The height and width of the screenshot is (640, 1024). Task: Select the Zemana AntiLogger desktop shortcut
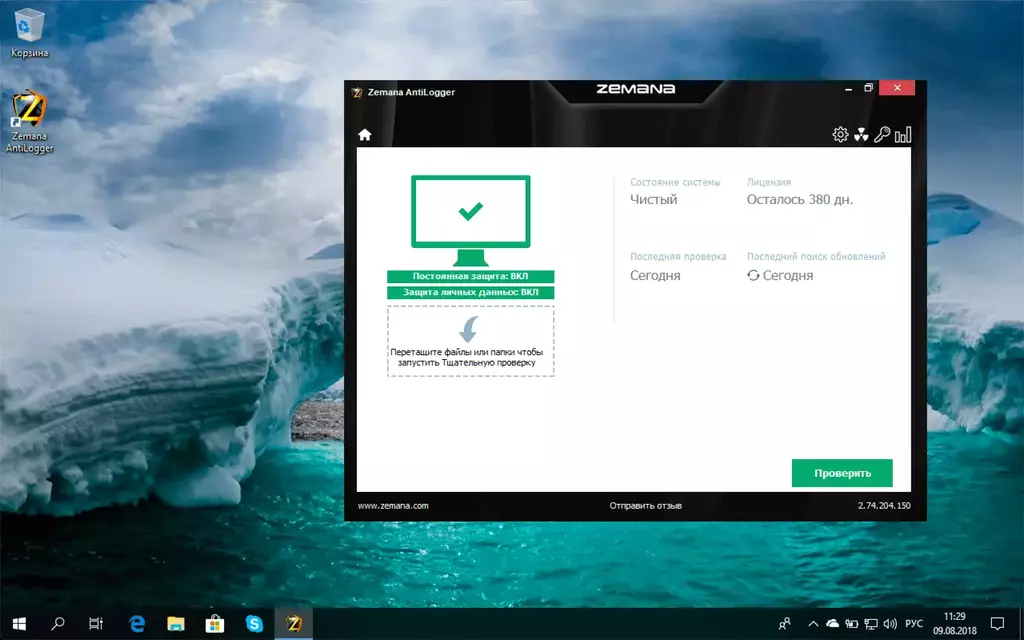[29, 122]
